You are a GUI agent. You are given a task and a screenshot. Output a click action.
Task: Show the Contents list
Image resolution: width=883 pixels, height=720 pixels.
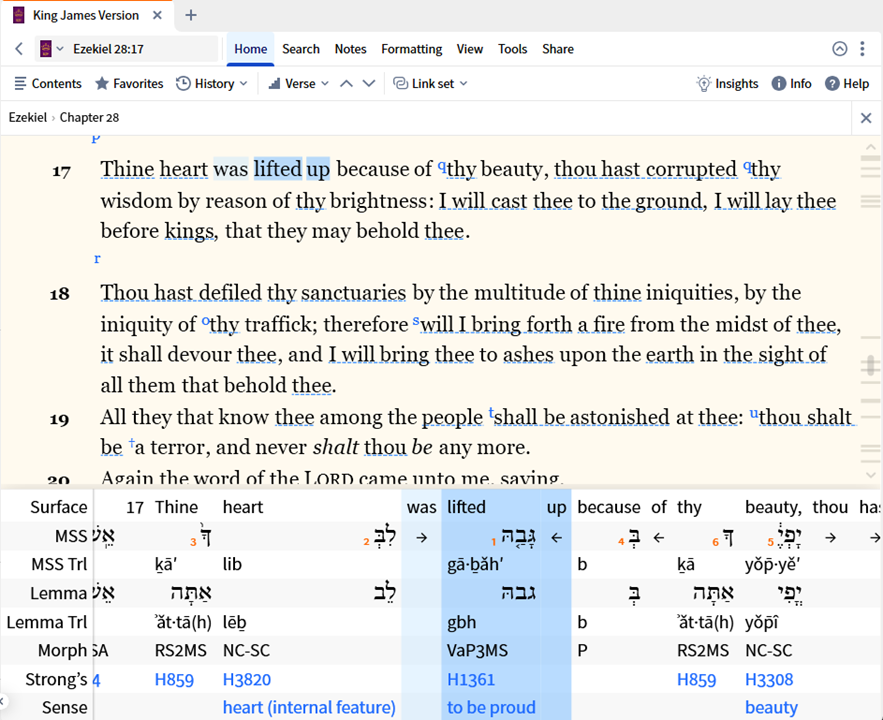click(x=48, y=84)
